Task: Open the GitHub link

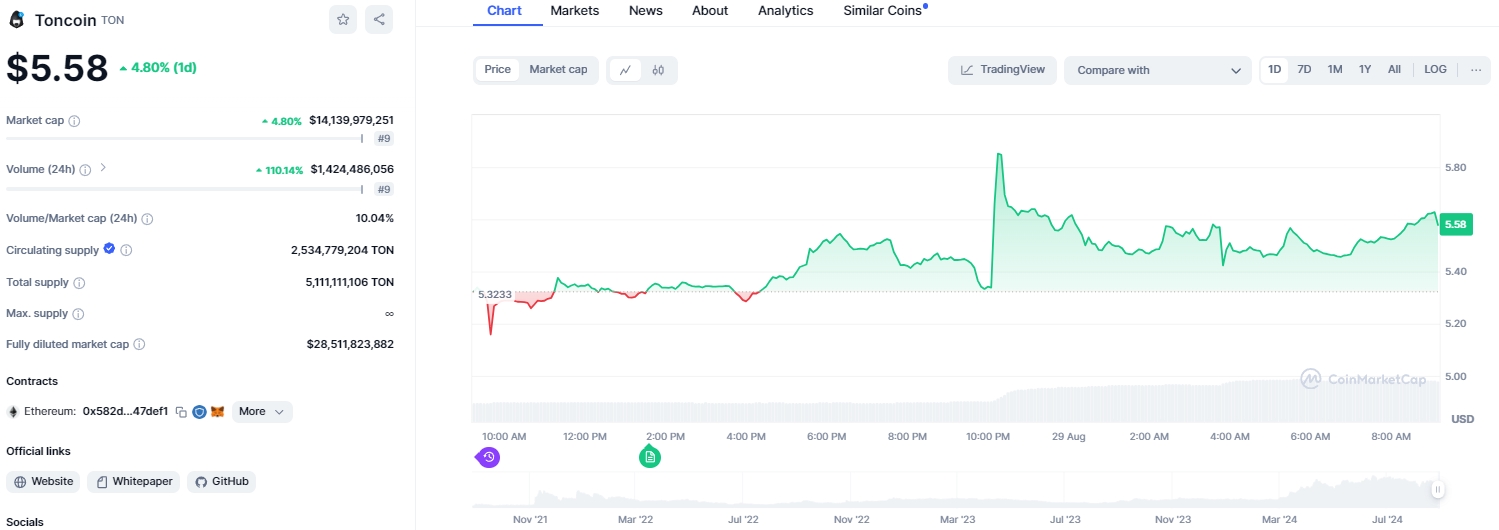Action: pos(221,482)
